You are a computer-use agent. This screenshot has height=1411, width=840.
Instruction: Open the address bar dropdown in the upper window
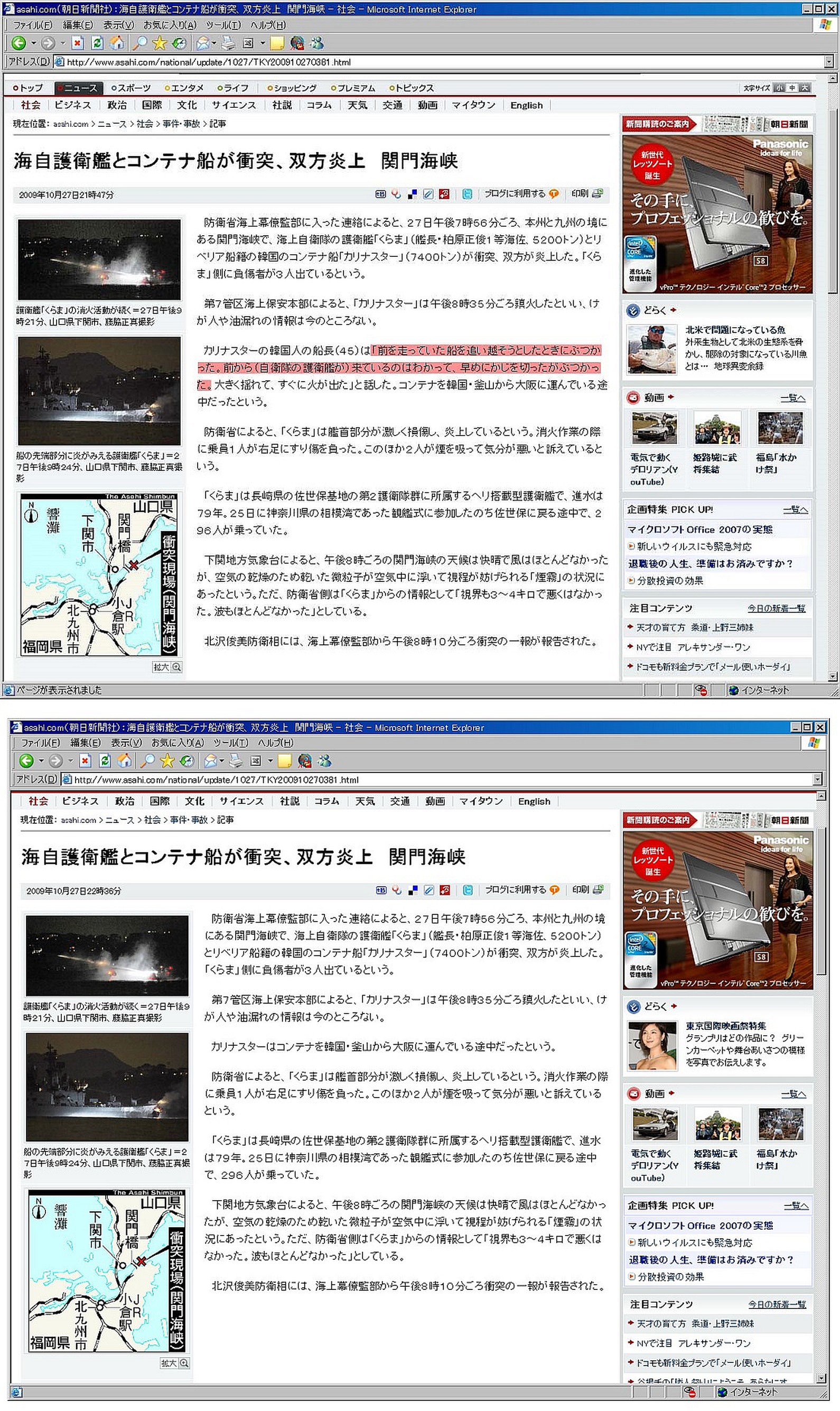[829, 62]
